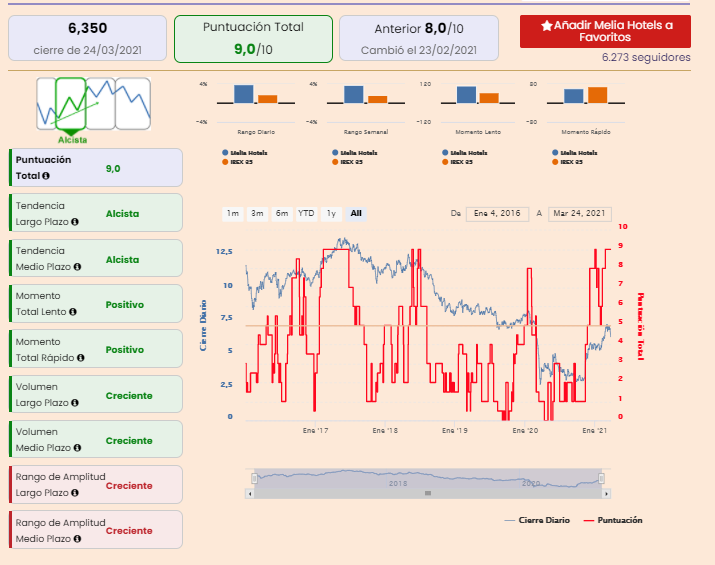This screenshot has height=565, width=715.
Task: Click the Momento Total Lento Positivo value
Action: [124, 305]
